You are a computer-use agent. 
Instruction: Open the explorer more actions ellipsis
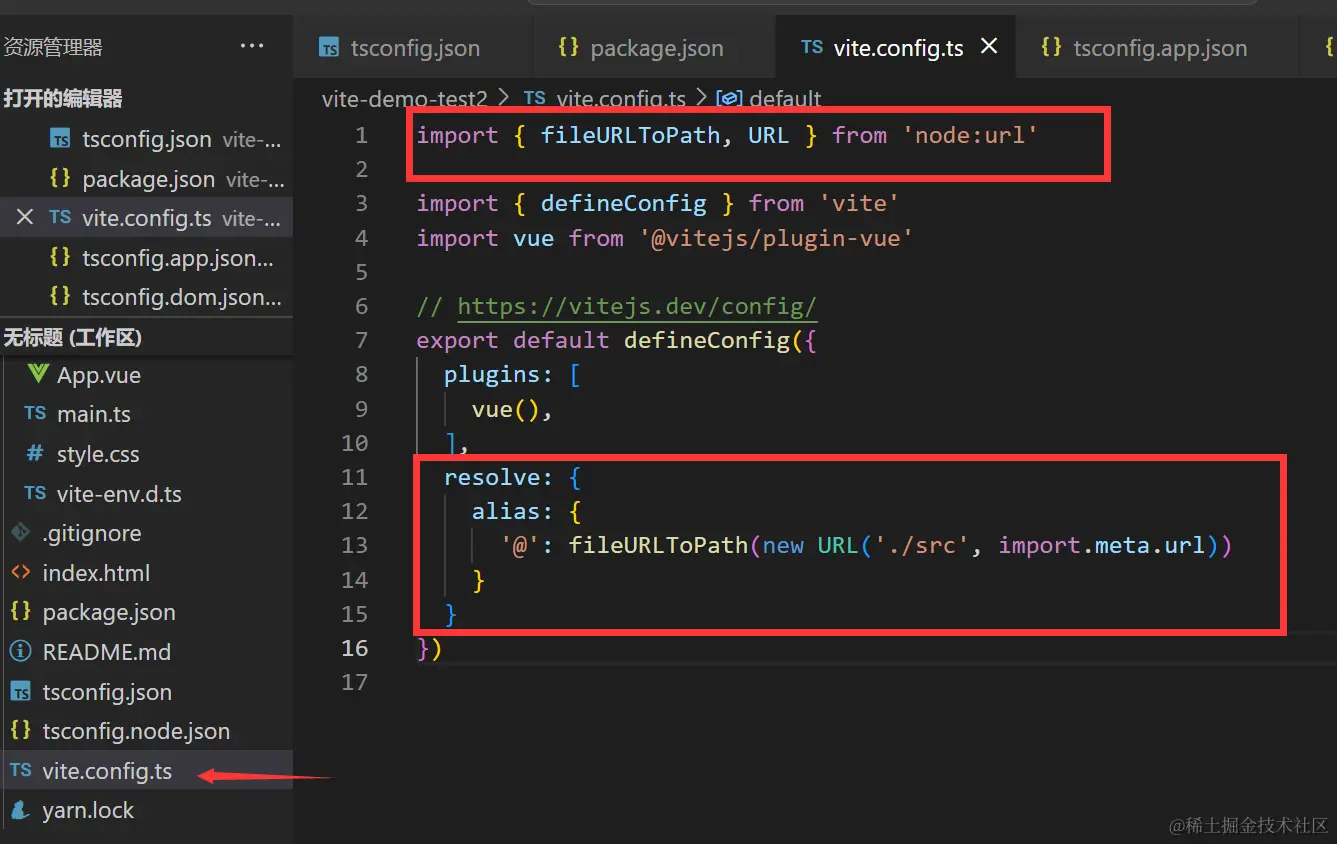252,46
